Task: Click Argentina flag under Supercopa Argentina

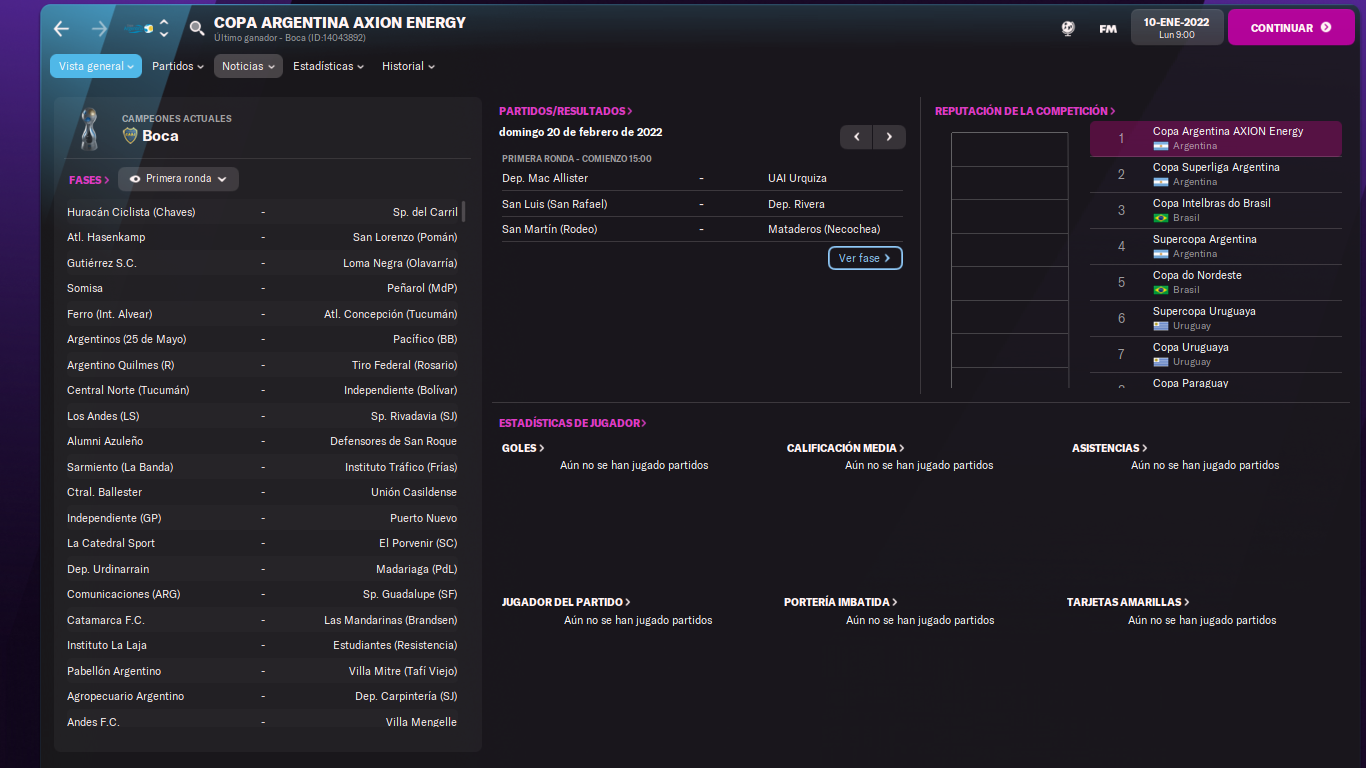Action: click(1161, 254)
